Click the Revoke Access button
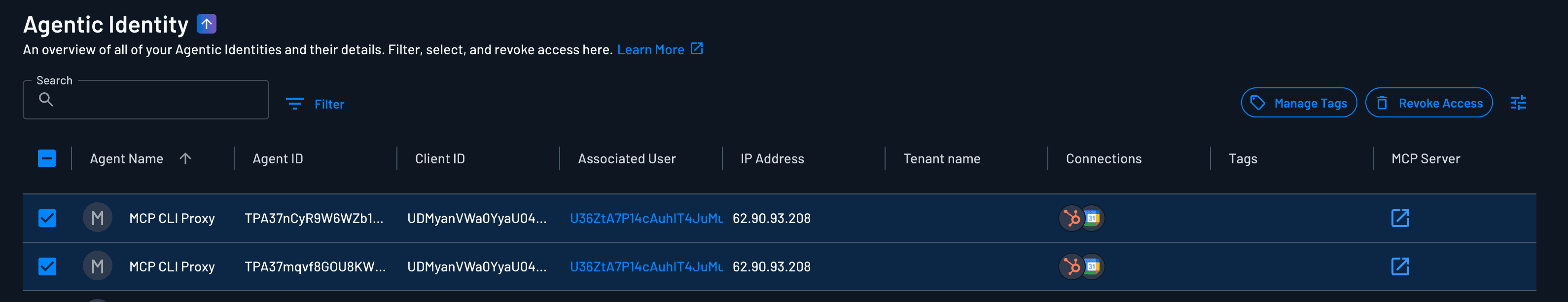This screenshot has height=302, width=1568. [1428, 103]
